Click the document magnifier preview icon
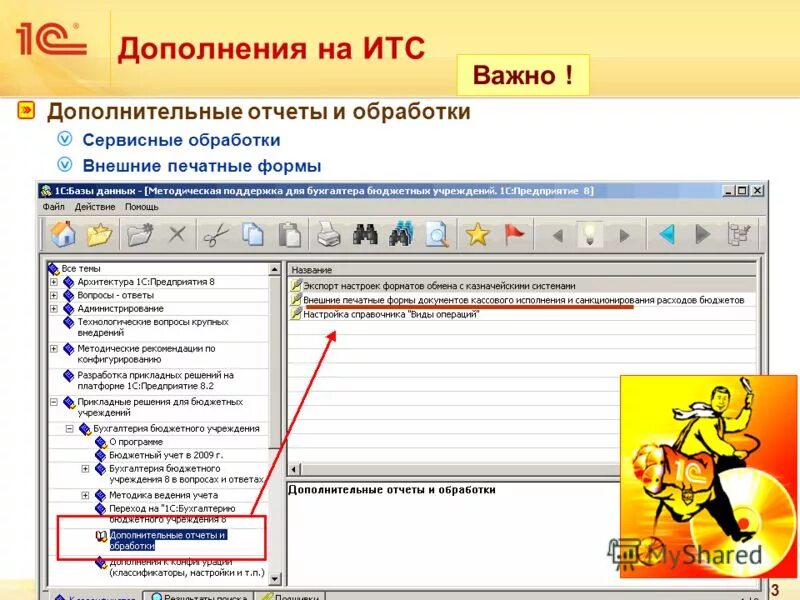800x600 pixels. (437, 235)
